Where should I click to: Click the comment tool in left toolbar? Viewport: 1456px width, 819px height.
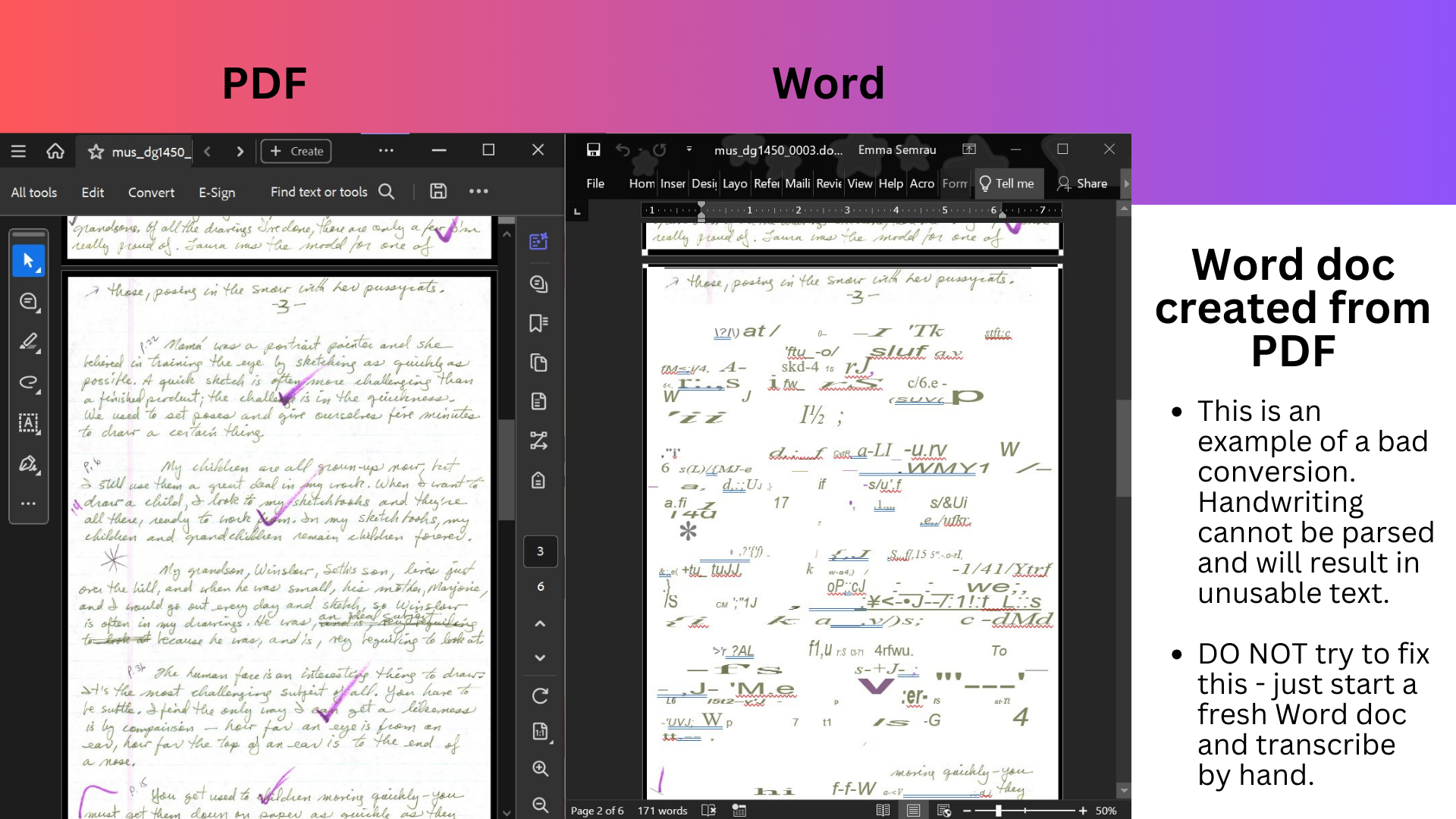pos(29,302)
